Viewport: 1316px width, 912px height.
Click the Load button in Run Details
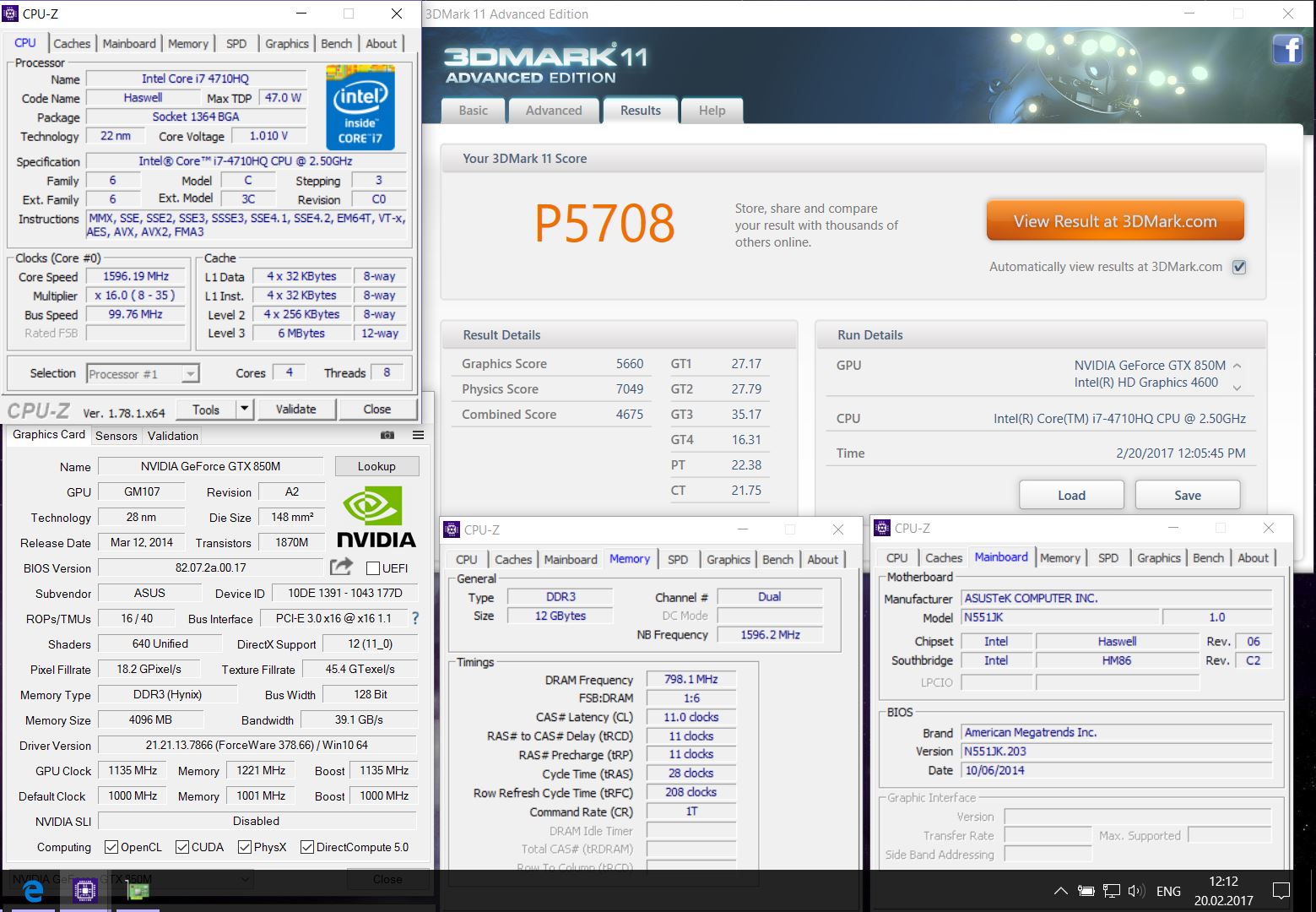point(1071,495)
